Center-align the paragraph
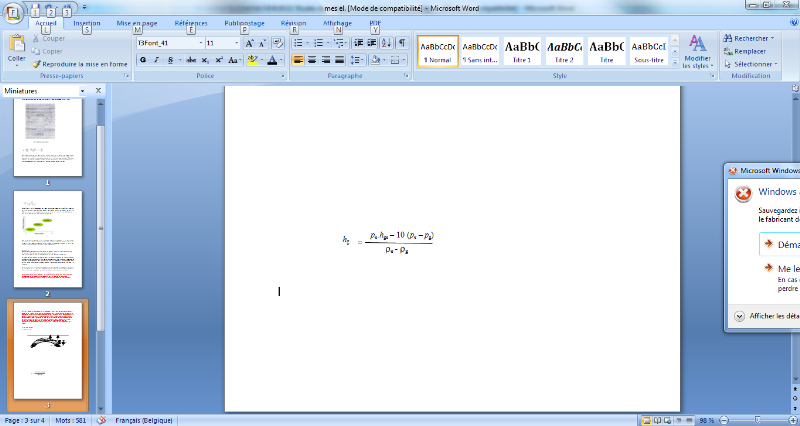This screenshot has height=426, width=800. pos(312,60)
